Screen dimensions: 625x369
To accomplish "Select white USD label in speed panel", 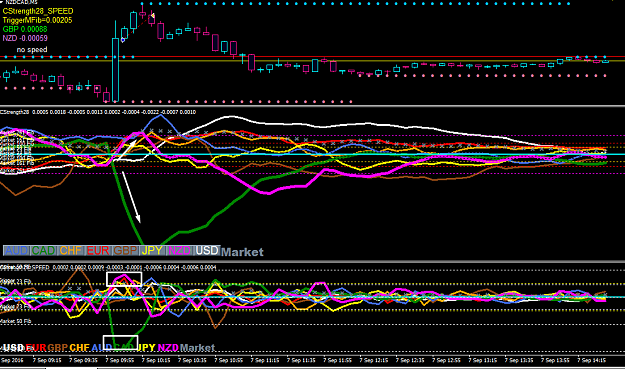I will point(14,348).
